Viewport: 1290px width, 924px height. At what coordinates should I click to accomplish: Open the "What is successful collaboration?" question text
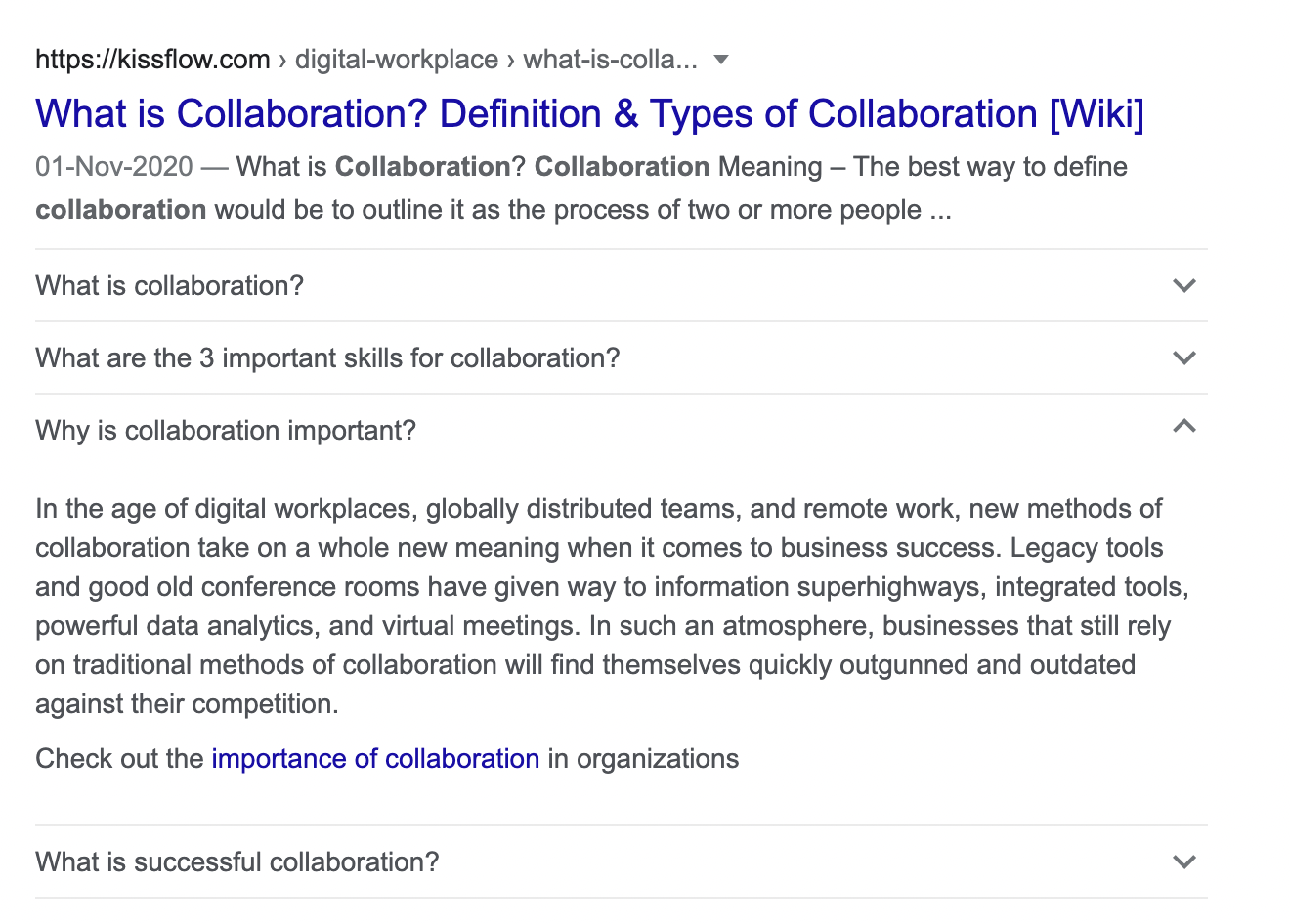click(x=237, y=862)
